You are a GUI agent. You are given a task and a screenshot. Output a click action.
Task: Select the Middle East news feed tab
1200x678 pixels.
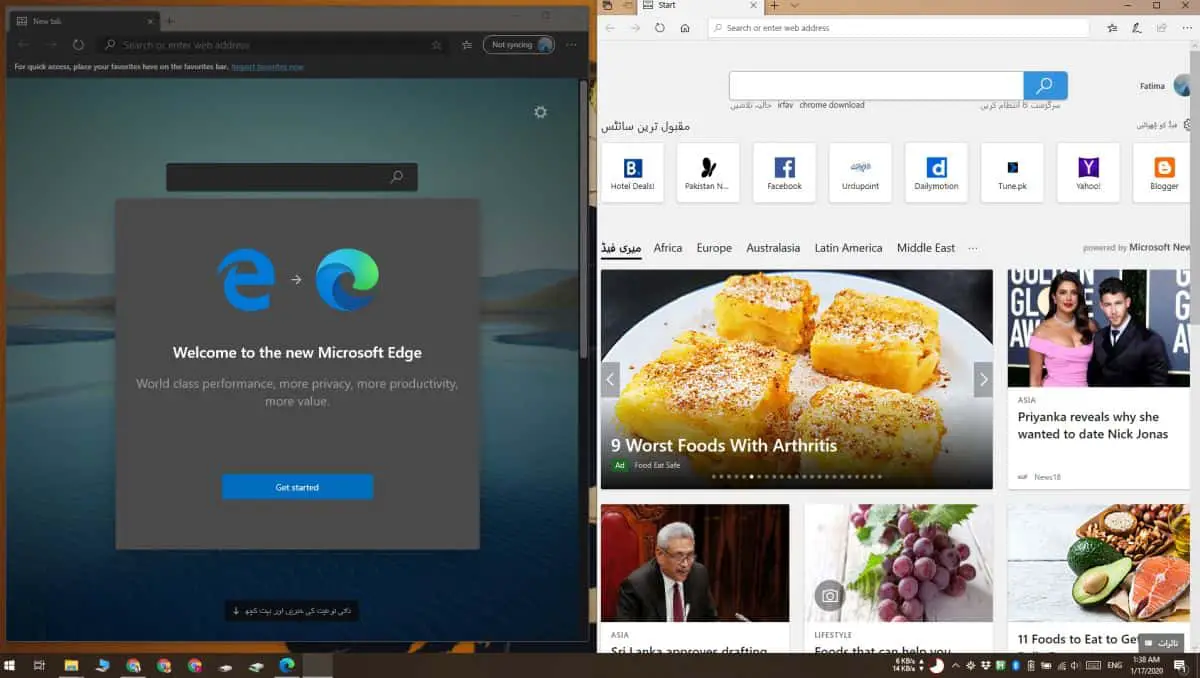coord(926,248)
